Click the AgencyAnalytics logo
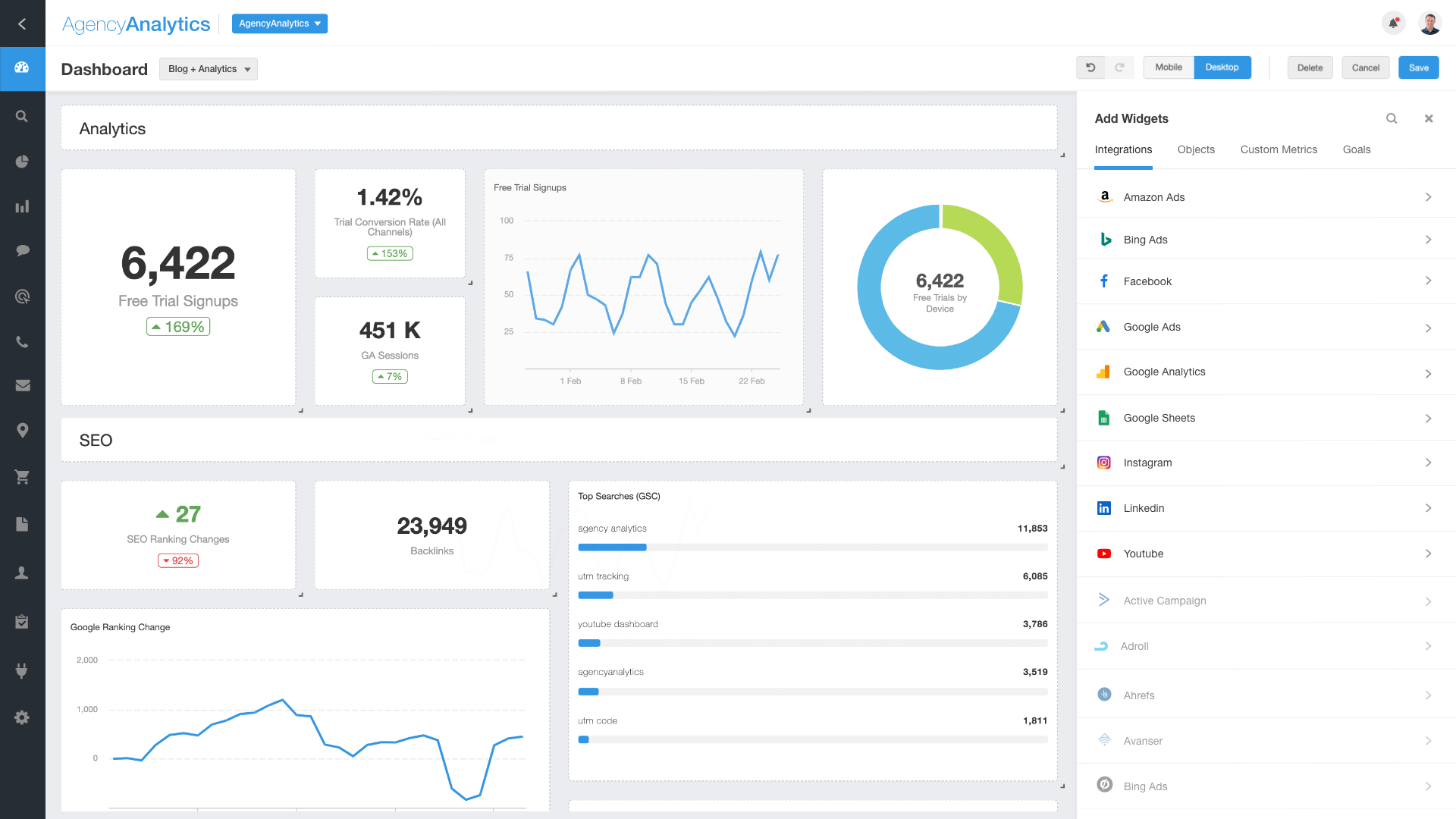This screenshot has height=819, width=1456. (136, 24)
